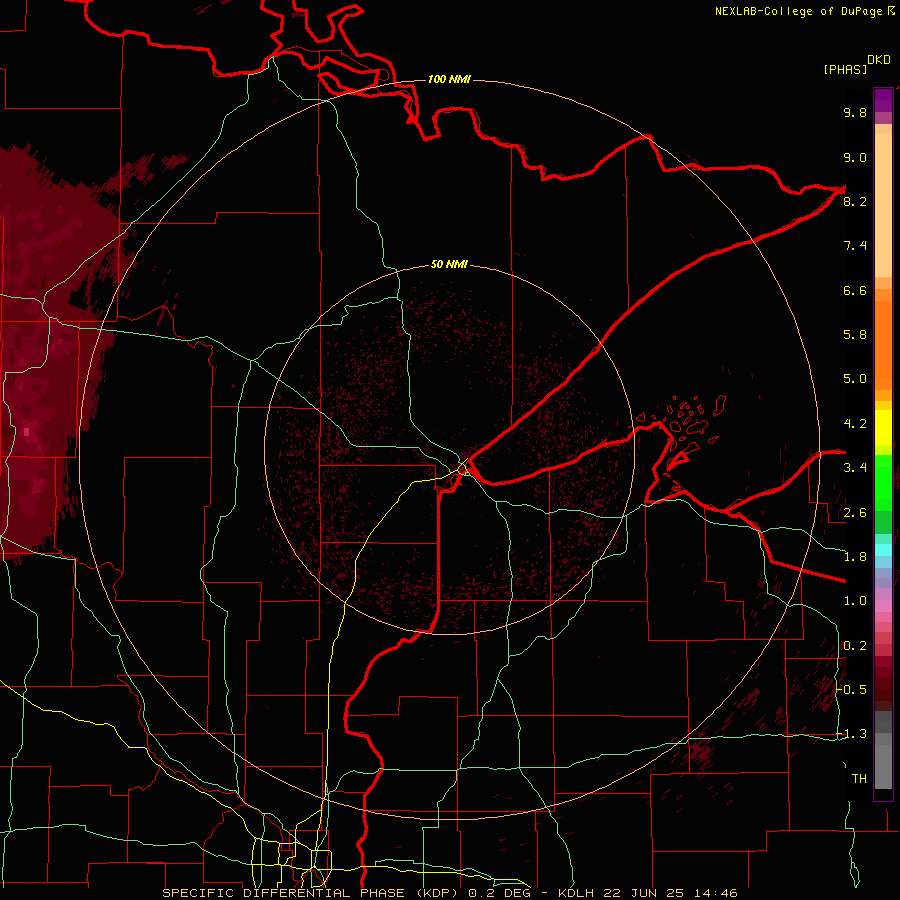This screenshot has height=900, width=900.
Task: Click the 7.4 value on the color scale
Action: pyautogui.click(x=855, y=246)
